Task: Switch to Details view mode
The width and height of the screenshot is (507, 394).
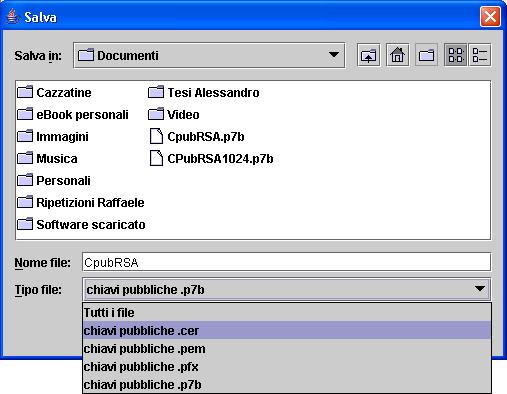Action: [480, 55]
